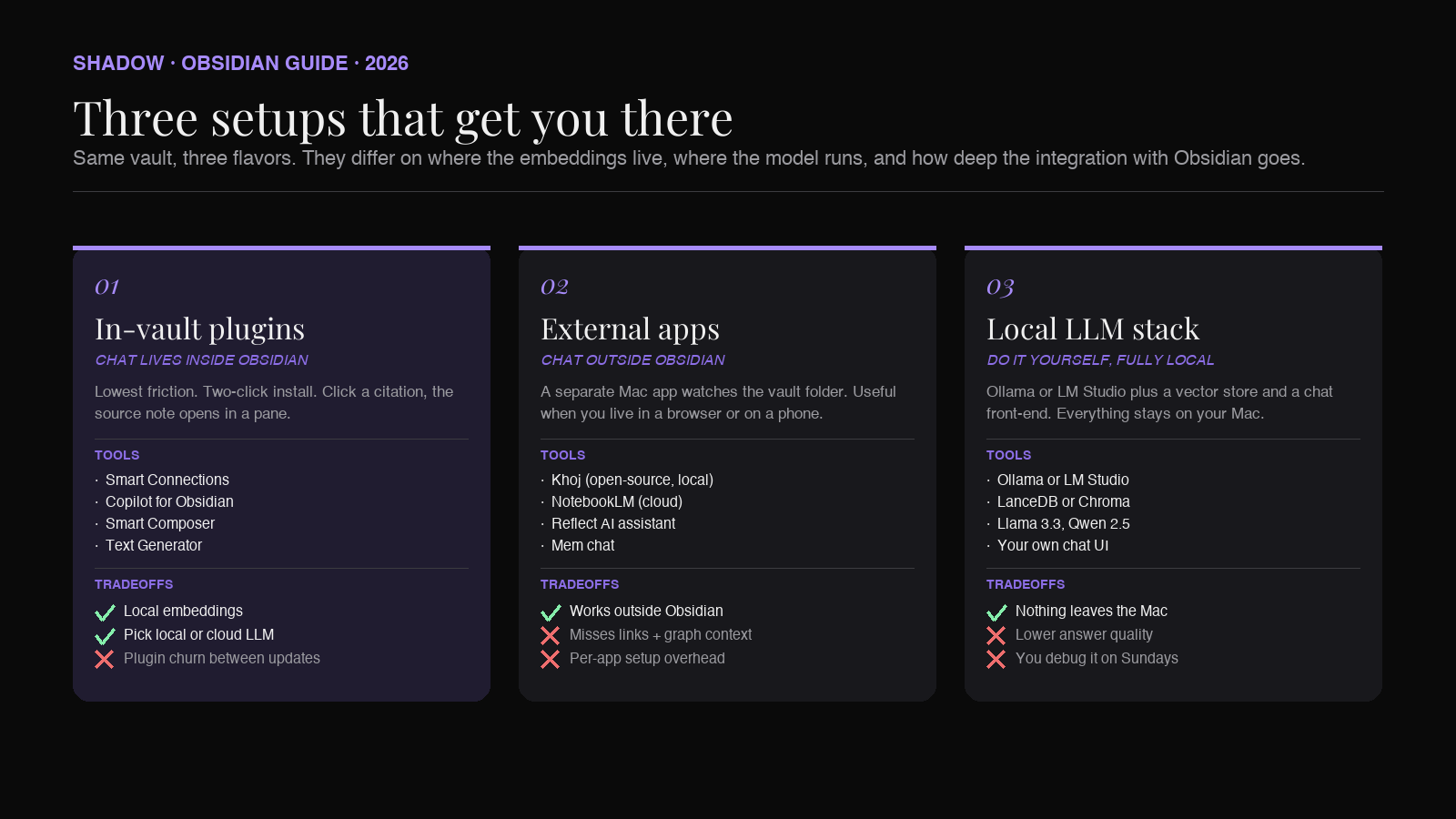Viewport: 1456px width, 819px height.
Task: Click the 'External apps' card heading
Action: 630,329
